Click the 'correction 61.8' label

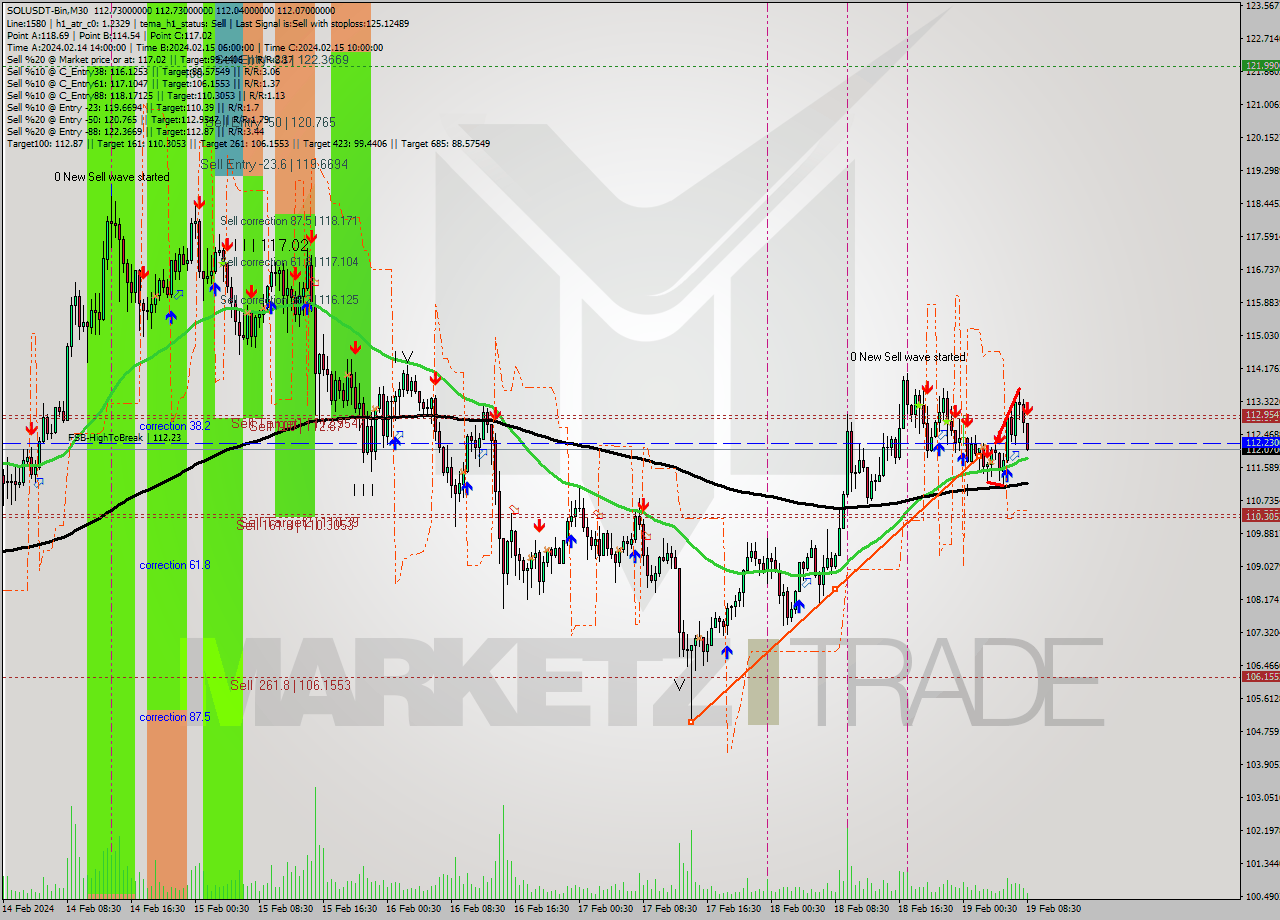(x=175, y=565)
